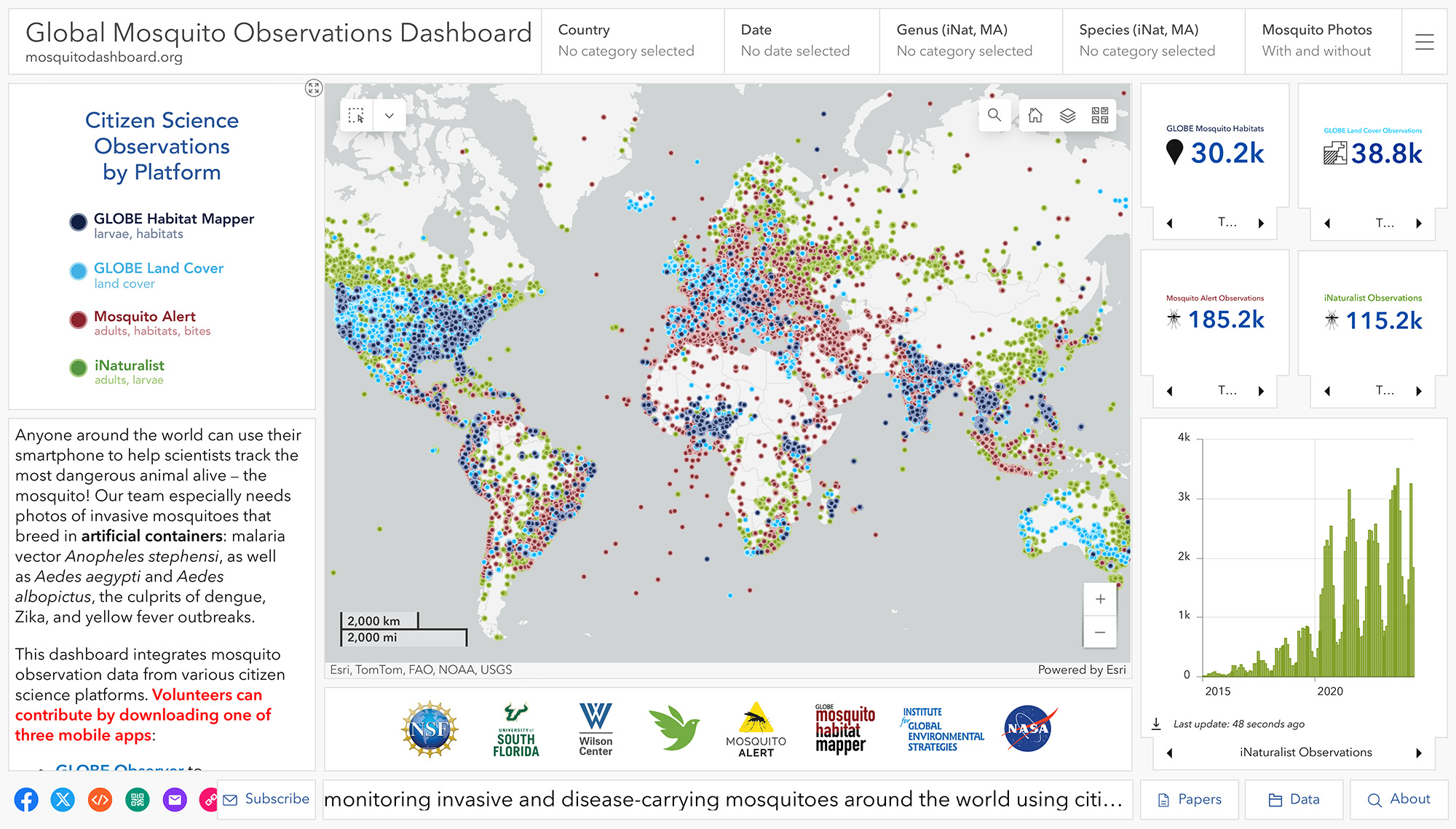Click the scrolling description banner text
The width and height of the screenshot is (1456, 829).
coord(724,799)
